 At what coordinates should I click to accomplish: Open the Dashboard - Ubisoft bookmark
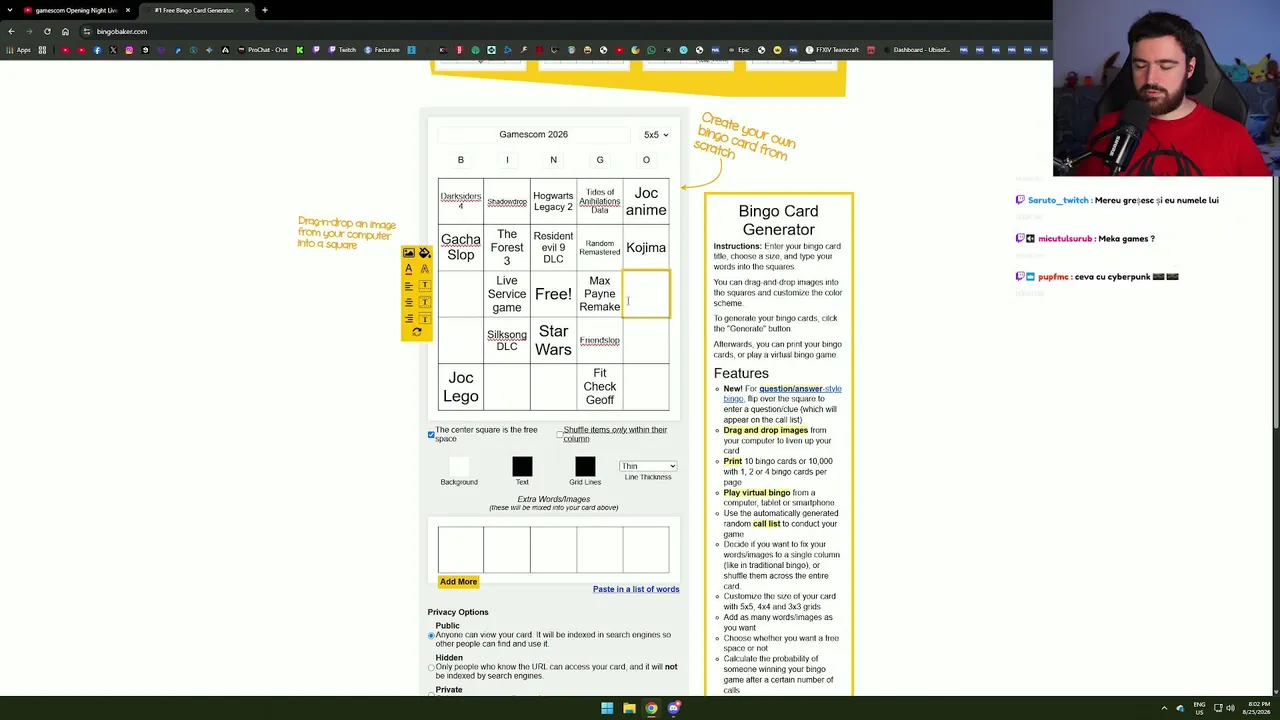click(917, 50)
